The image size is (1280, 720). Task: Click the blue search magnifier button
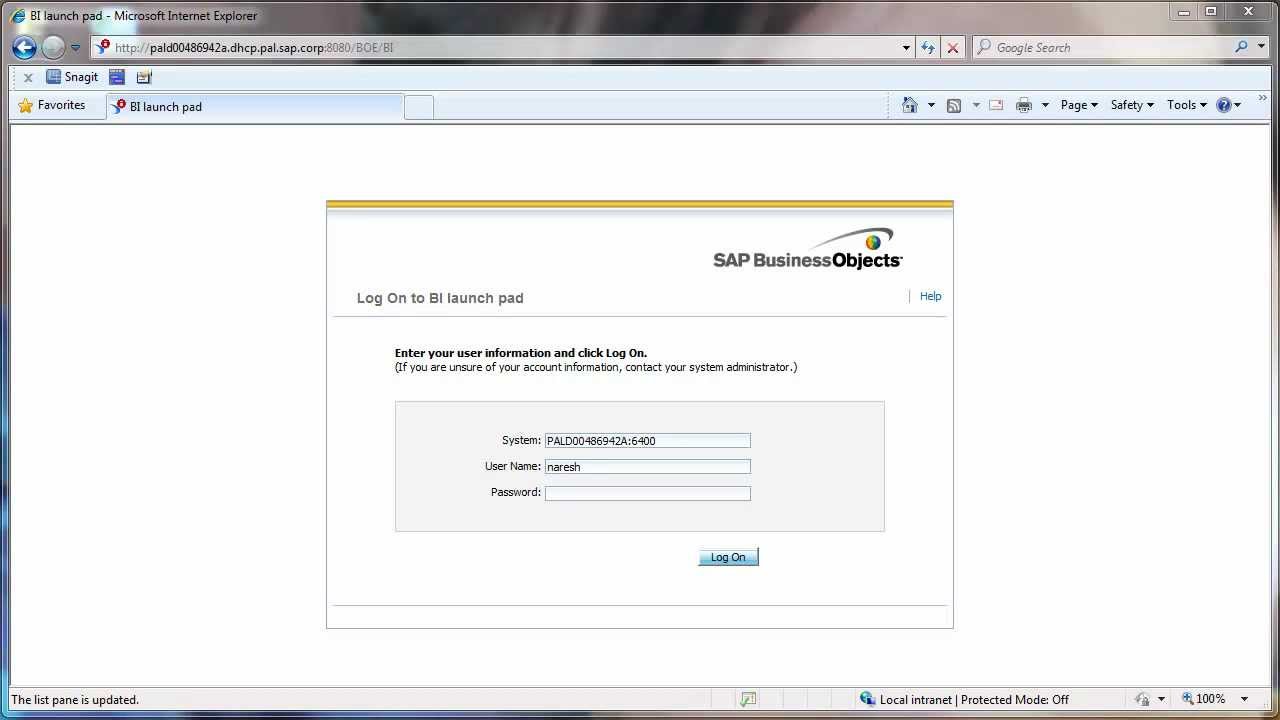(x=1242, y=47)
